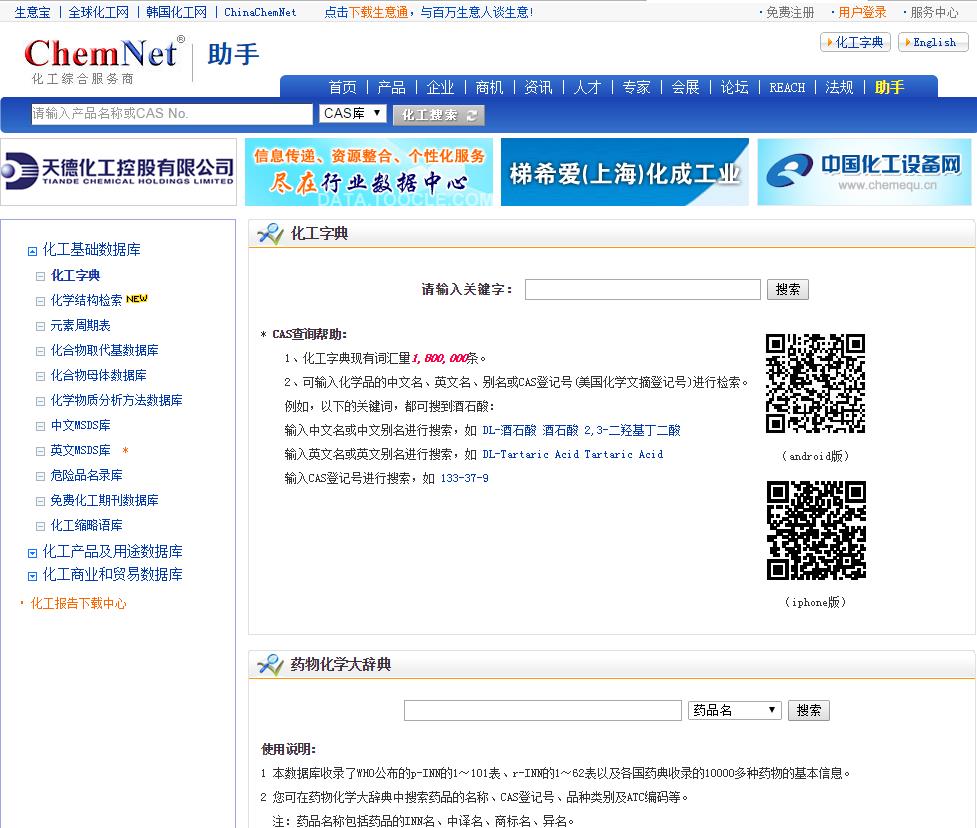Expand the 化工产品及用途数据库 section

[32, 553]
